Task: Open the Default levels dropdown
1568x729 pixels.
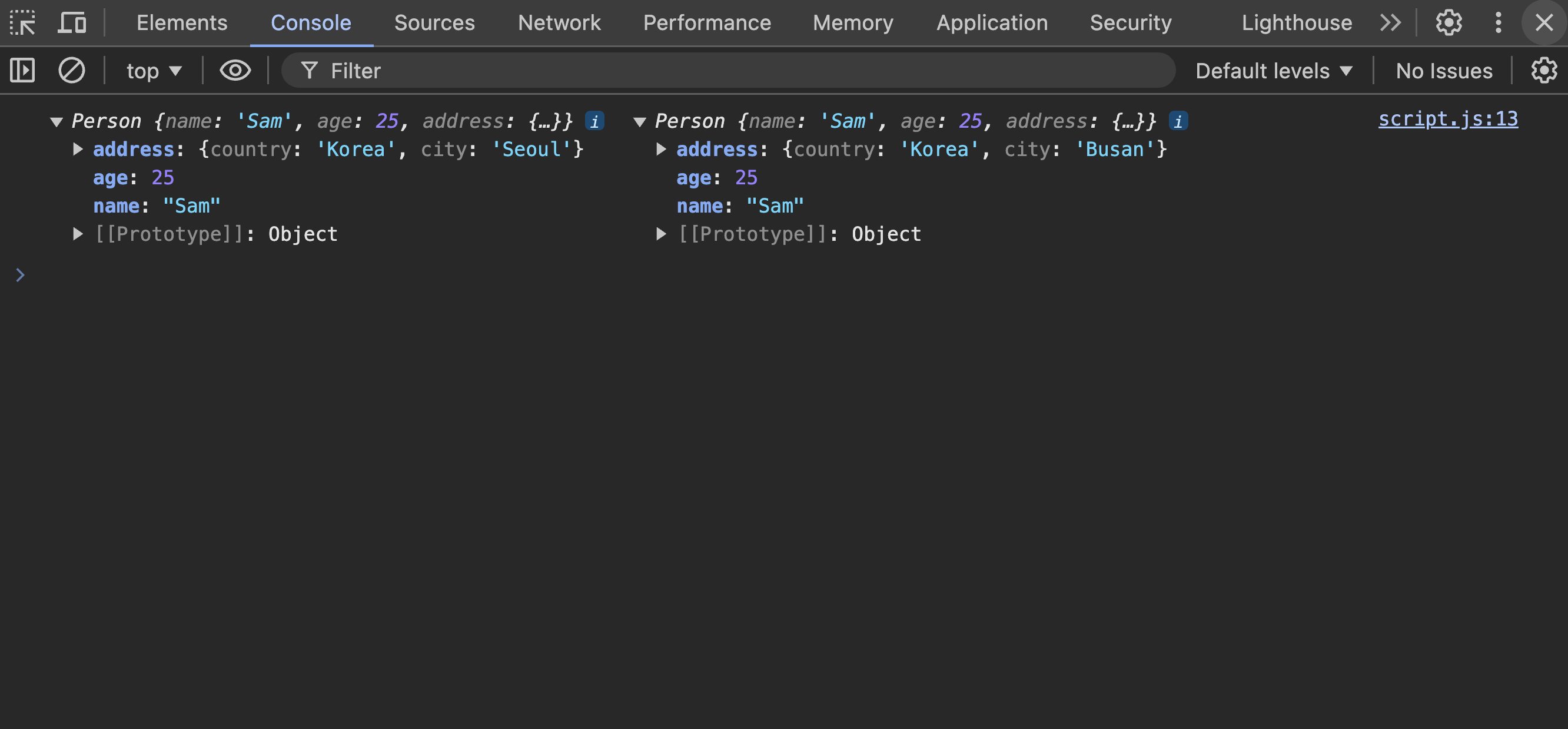Action: pyautogui.click(x=1273, y=71)
